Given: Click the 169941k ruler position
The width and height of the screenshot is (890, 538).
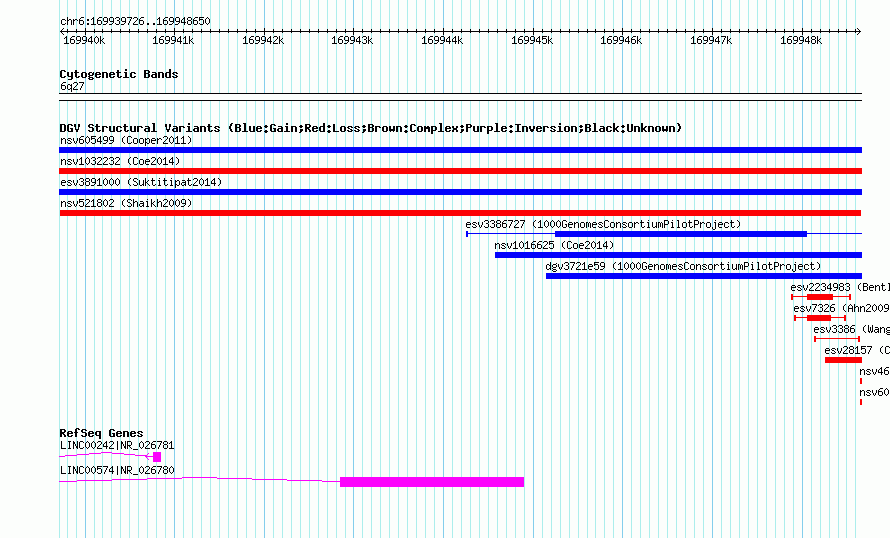Looking at the screenshot, I should click(x=173, y=40).
